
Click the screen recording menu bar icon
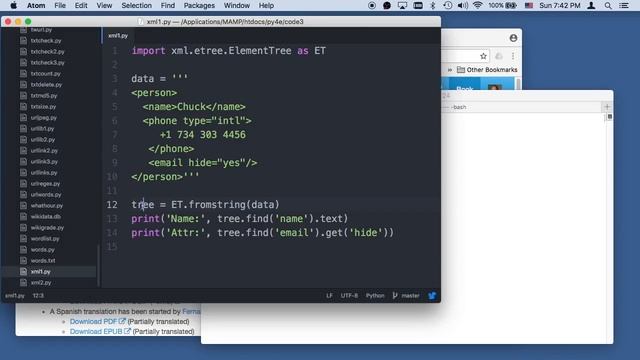(371, 6)
